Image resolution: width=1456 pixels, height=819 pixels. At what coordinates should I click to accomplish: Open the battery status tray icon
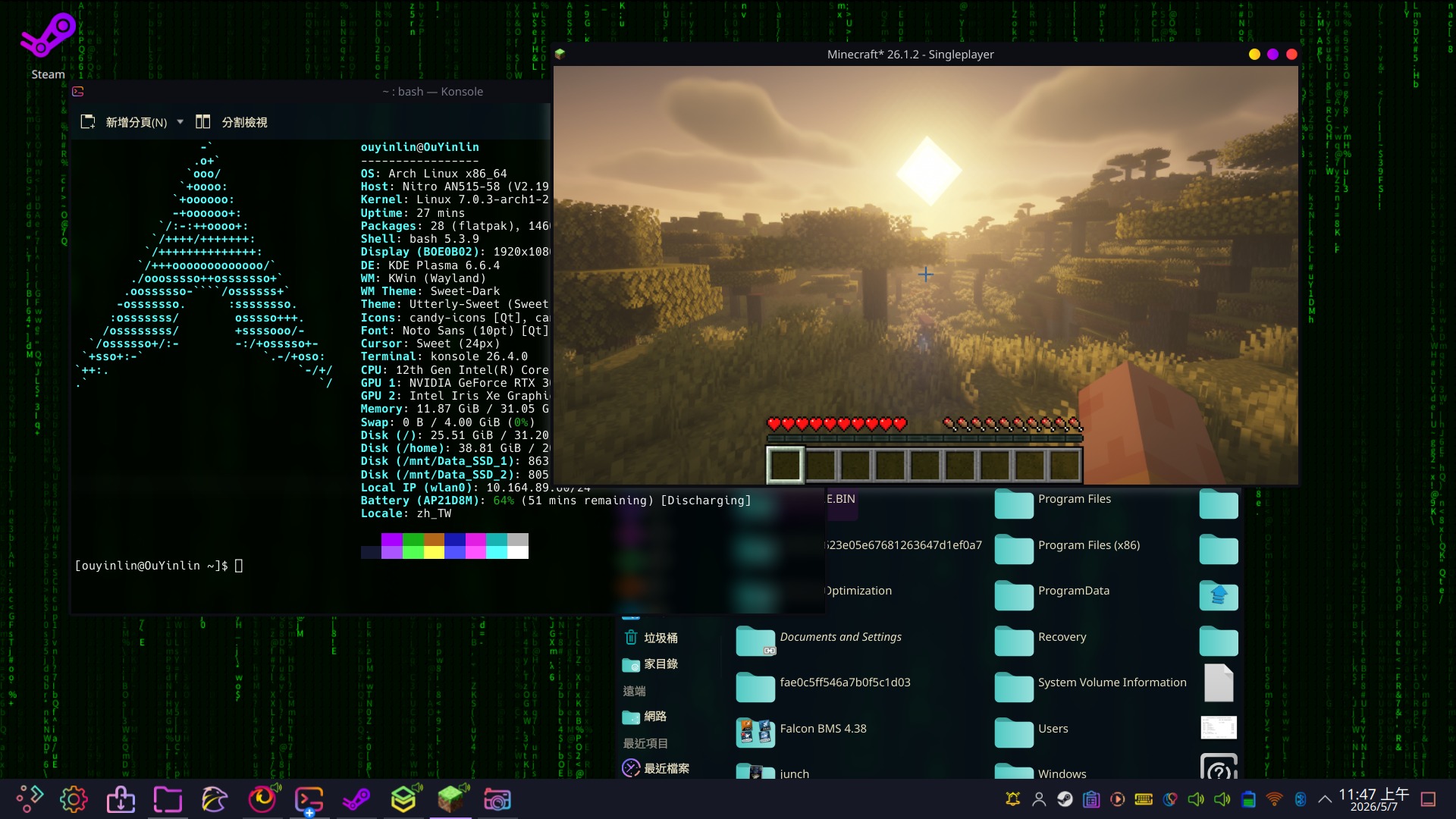point(1248,799)
